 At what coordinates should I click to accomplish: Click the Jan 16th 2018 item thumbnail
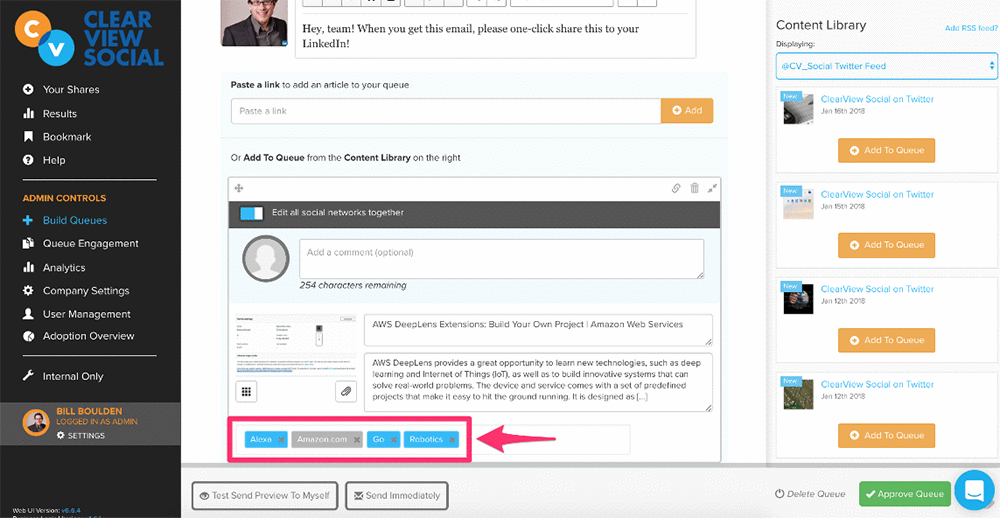point(798,108)
